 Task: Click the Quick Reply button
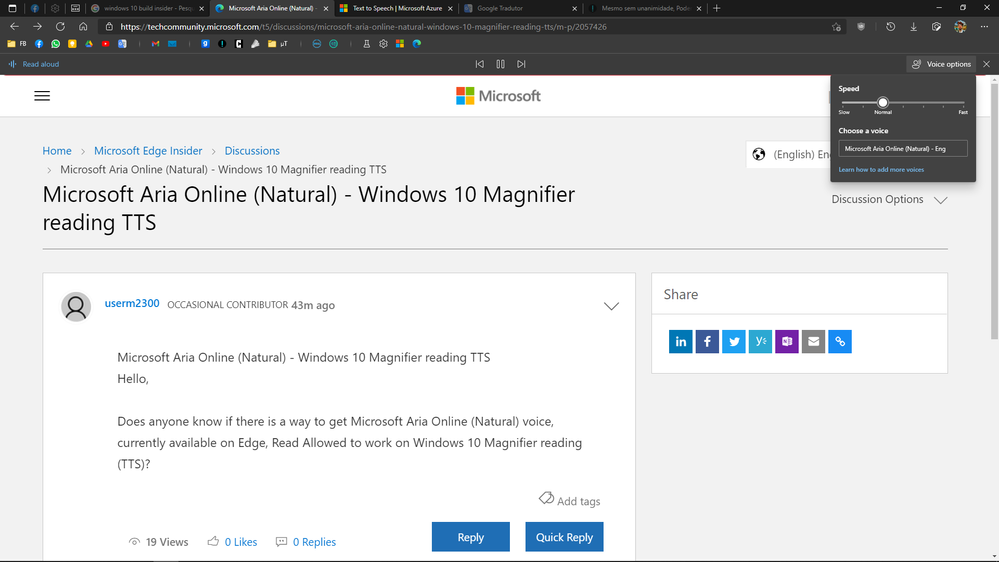[564, 537]
